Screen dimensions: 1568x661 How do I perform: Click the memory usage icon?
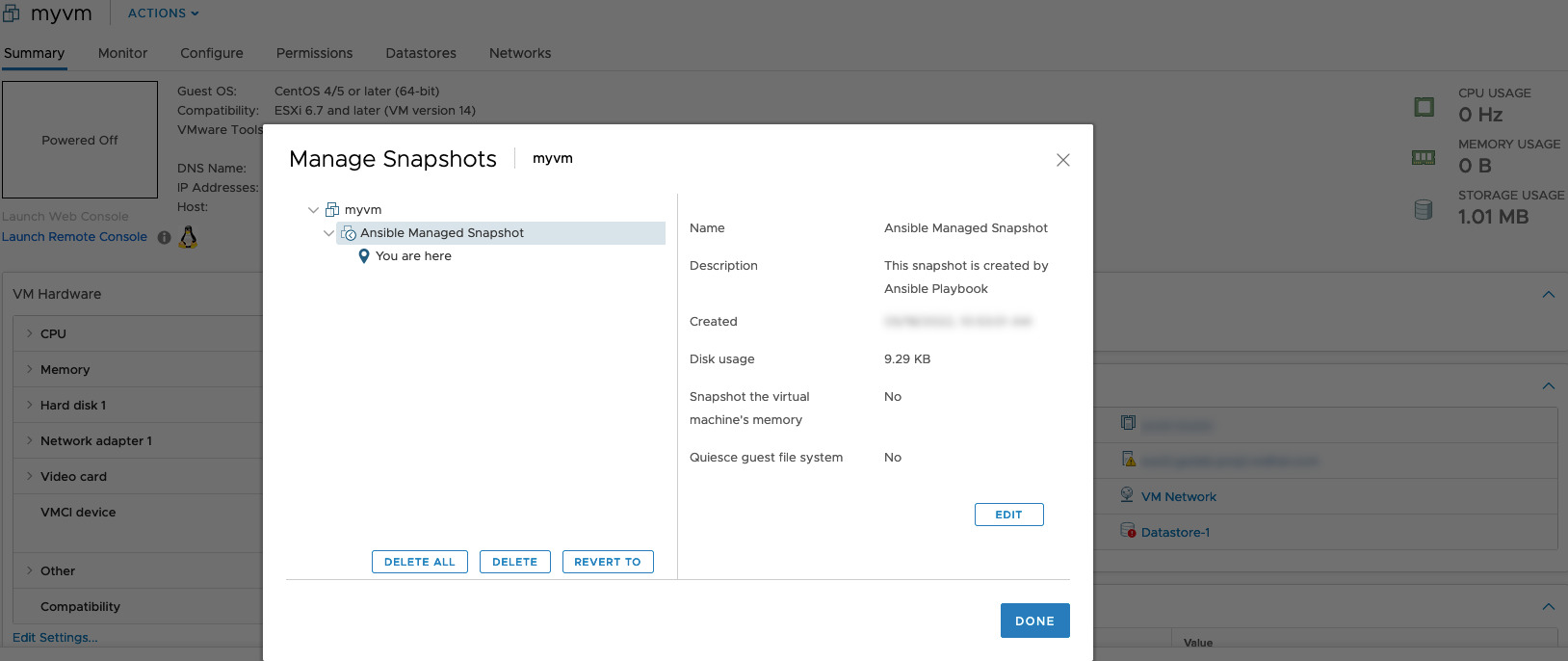[x=1424, y=157]
